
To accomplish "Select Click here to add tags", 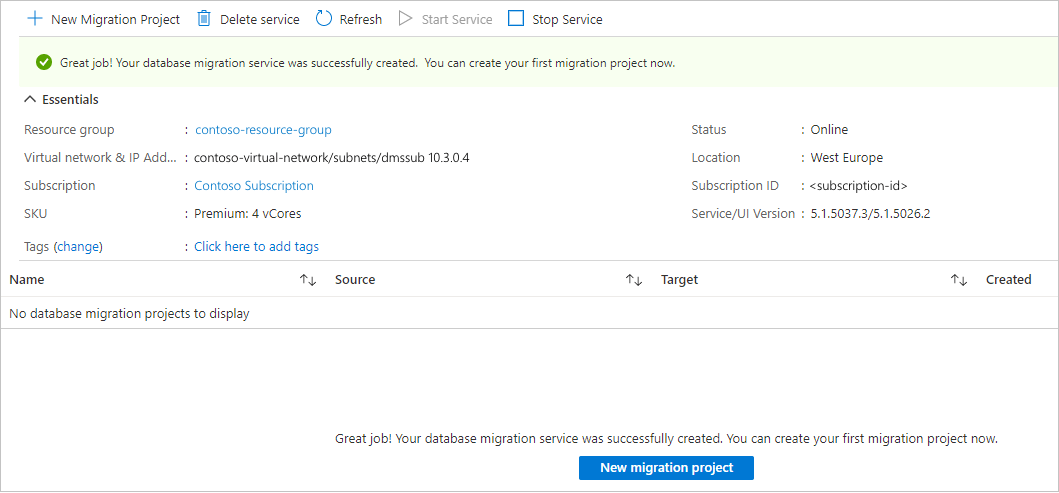I will 257,247.
